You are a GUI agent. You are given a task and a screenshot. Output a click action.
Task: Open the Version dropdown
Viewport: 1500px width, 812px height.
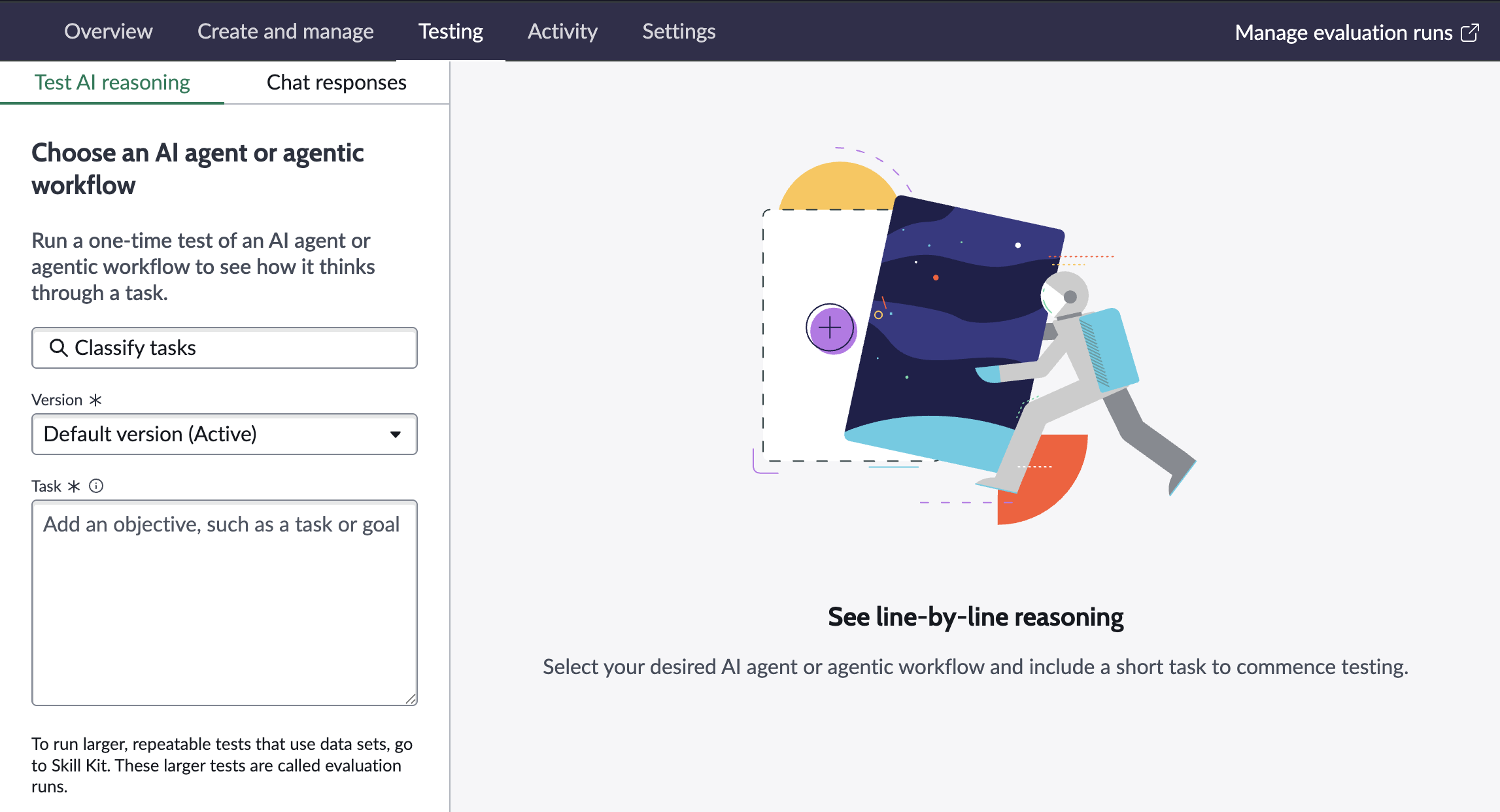(x=224, y=434)
